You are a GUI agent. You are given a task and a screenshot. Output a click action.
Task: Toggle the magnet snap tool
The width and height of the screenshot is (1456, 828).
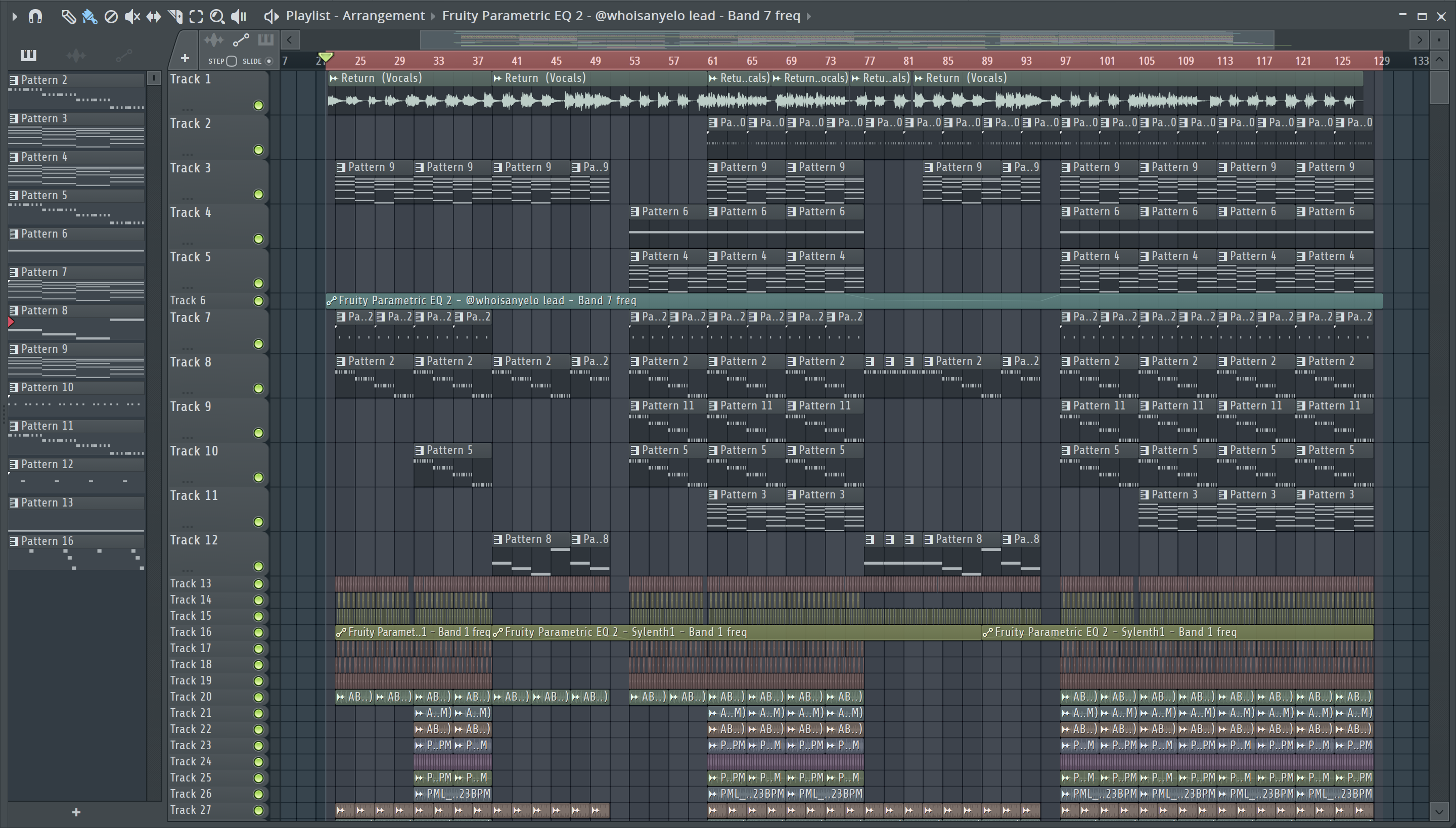[x=35, y=17]
